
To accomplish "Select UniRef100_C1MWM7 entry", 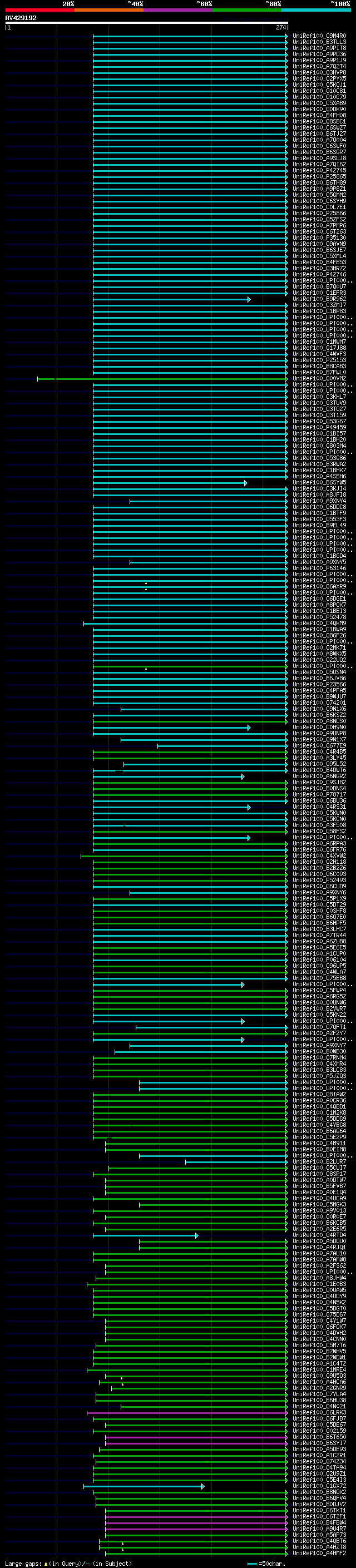I will pyautogui.click(x=319, y=342).
